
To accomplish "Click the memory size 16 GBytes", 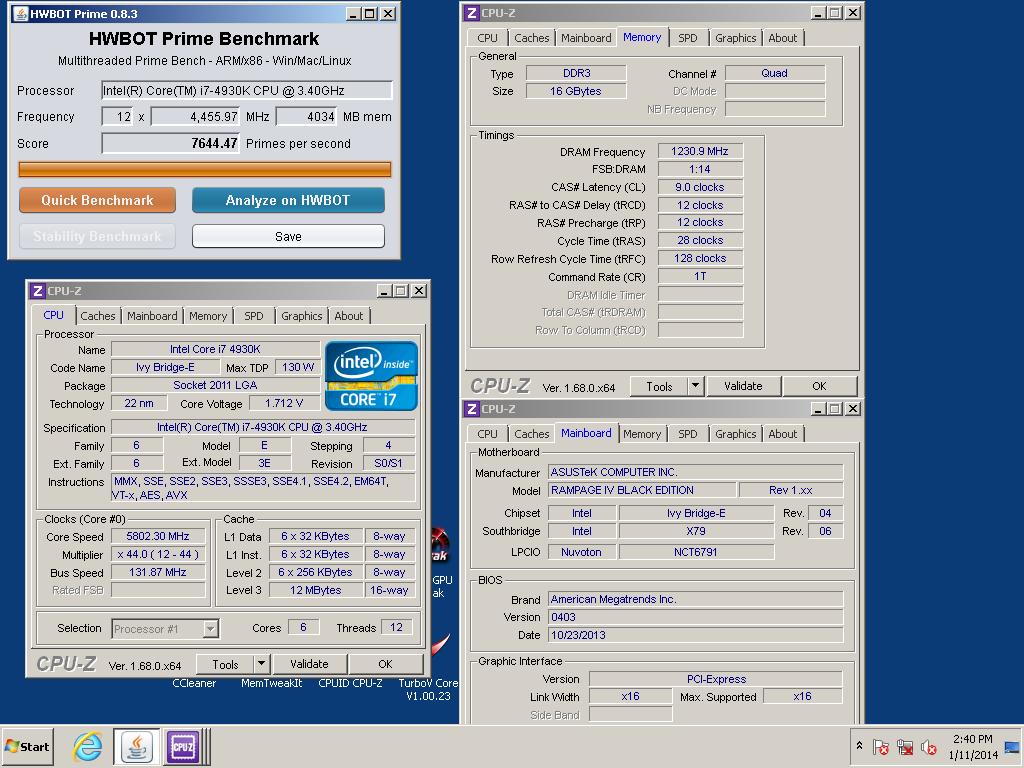I will (x=575, y=91).
